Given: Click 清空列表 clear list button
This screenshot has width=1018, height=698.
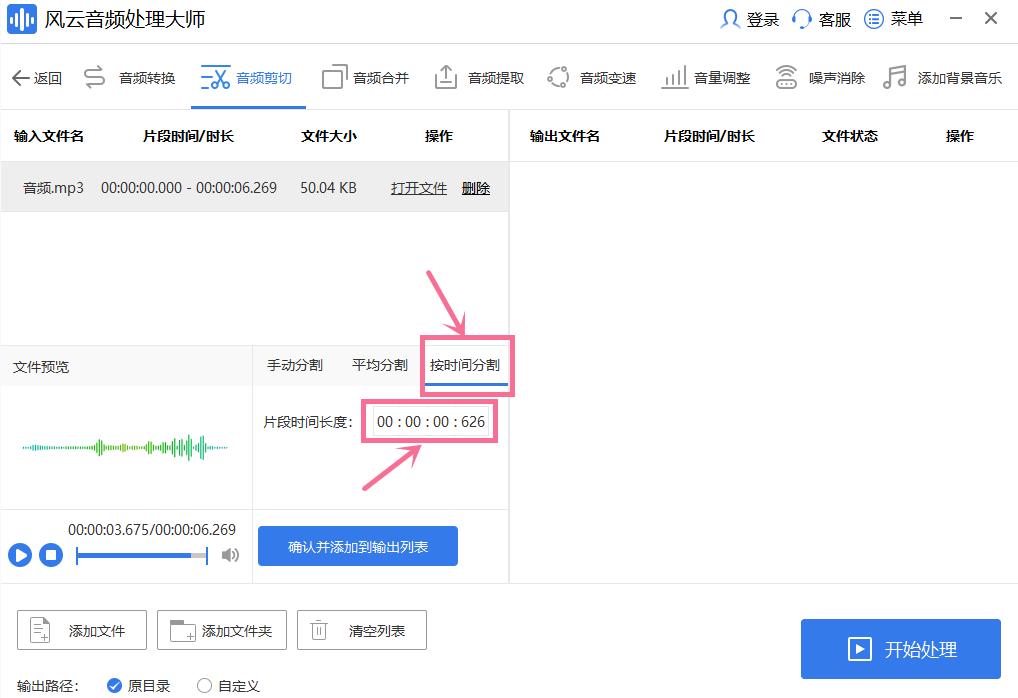Looking at the screenshot, I should point(362,630).
